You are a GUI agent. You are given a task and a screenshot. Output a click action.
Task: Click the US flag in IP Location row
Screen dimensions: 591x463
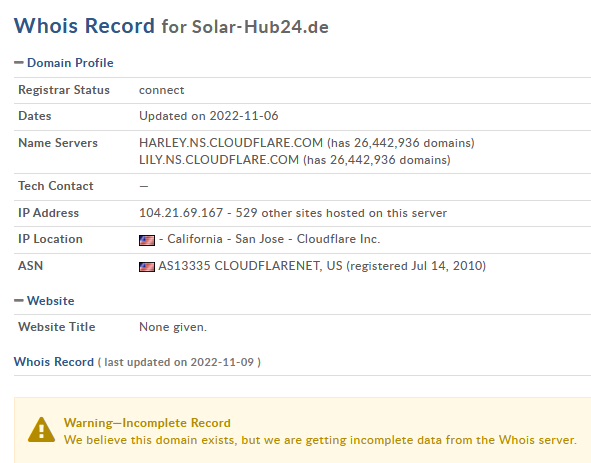point(147,240)
